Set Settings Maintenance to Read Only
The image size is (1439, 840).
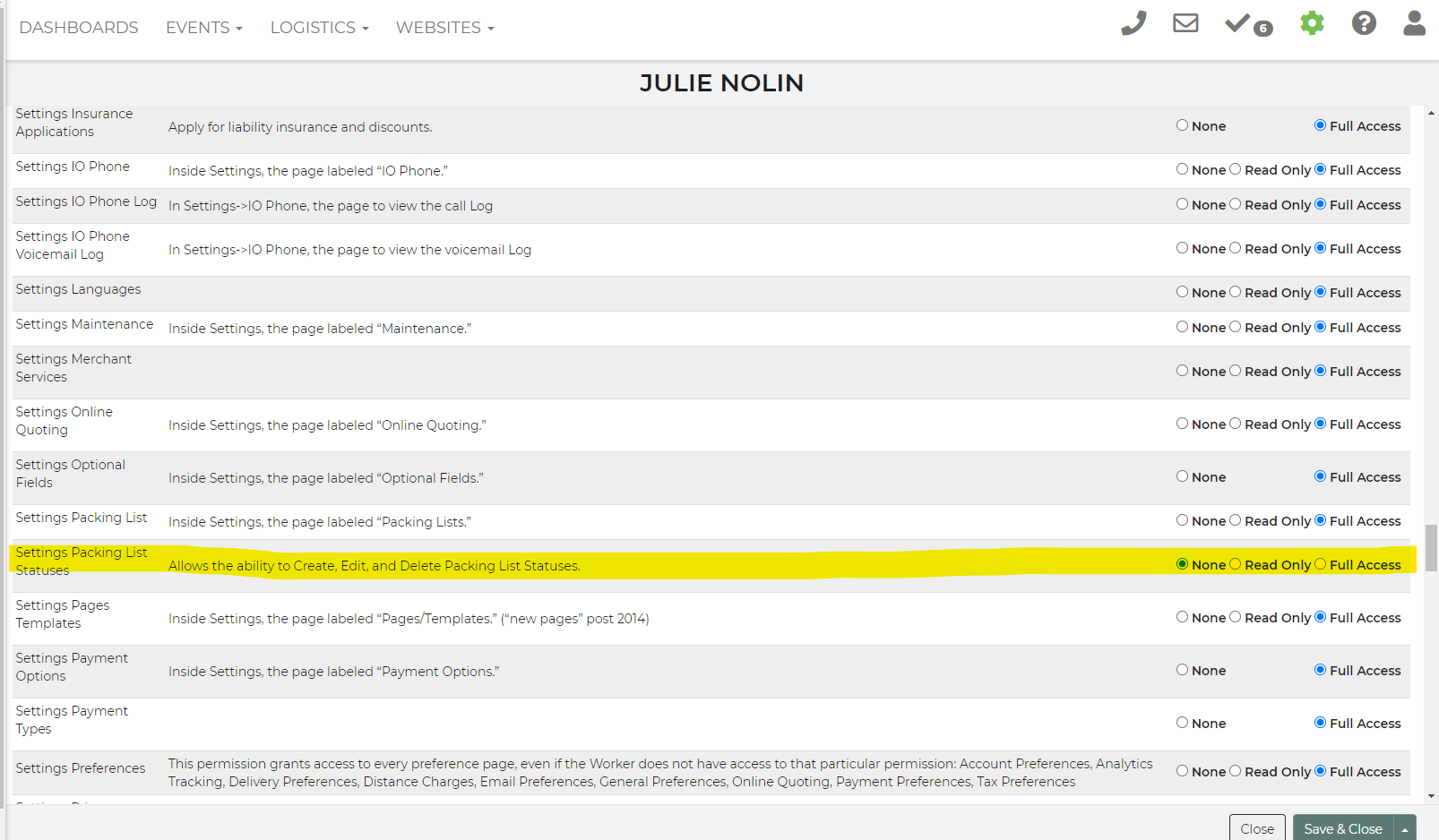tap(1236, 327)
